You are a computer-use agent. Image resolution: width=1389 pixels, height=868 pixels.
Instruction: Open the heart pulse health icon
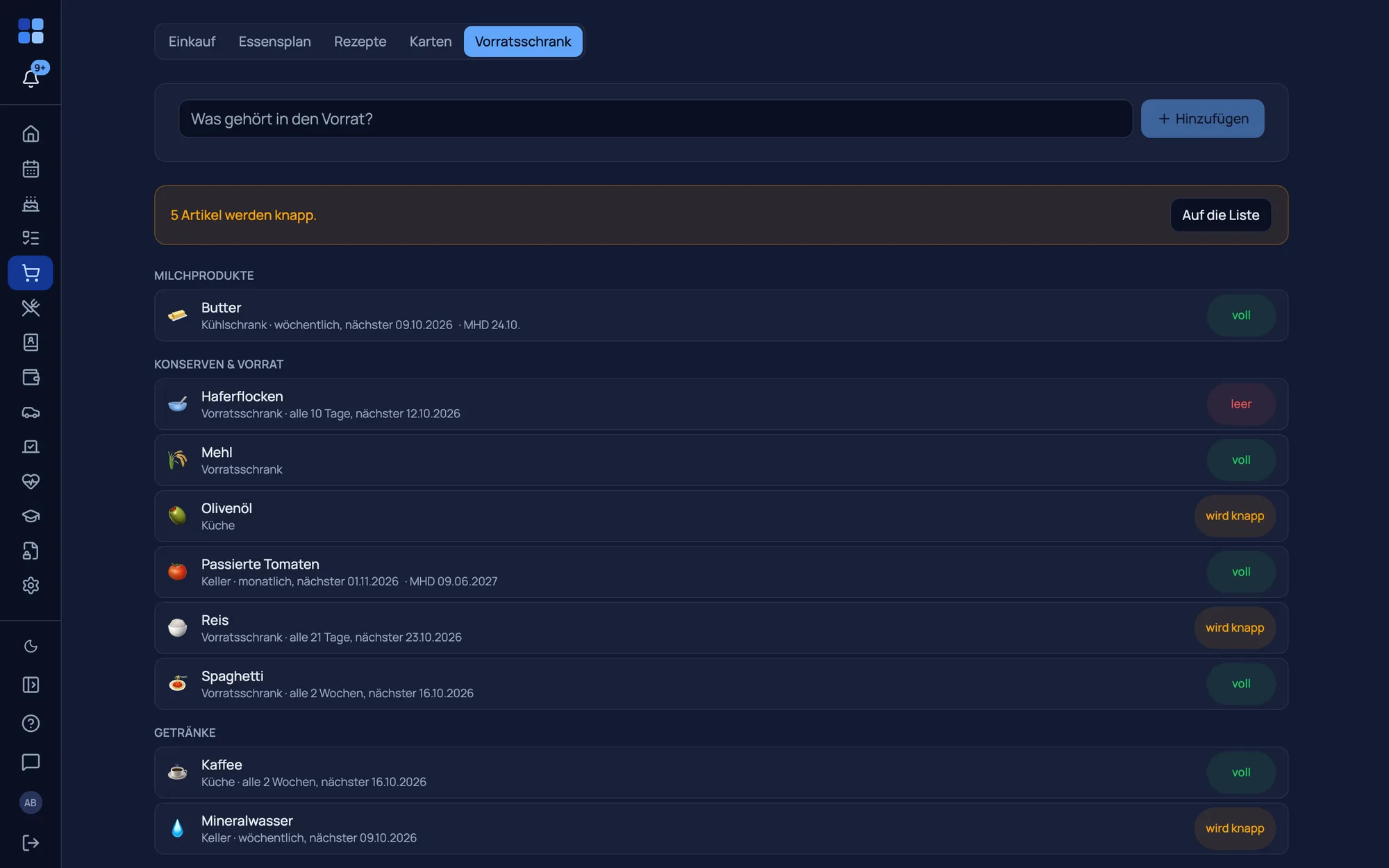click(31, 481)
